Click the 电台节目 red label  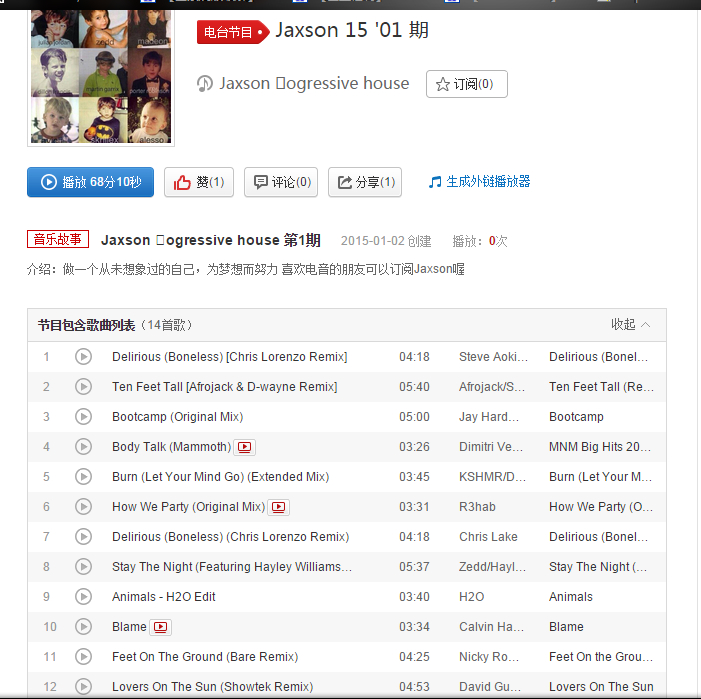(232, 32)
